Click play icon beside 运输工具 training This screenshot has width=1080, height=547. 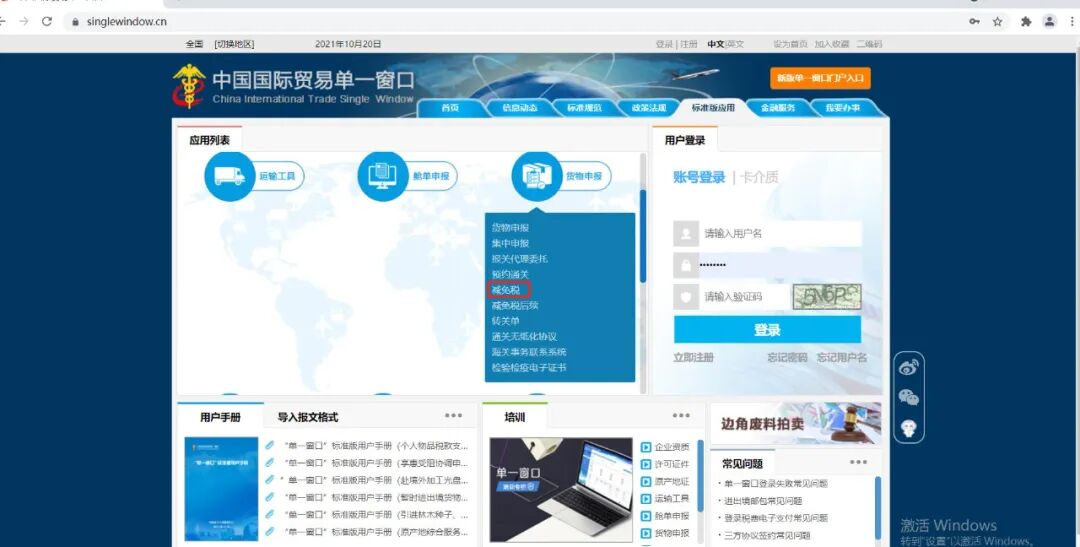click(x=646, y=499)
